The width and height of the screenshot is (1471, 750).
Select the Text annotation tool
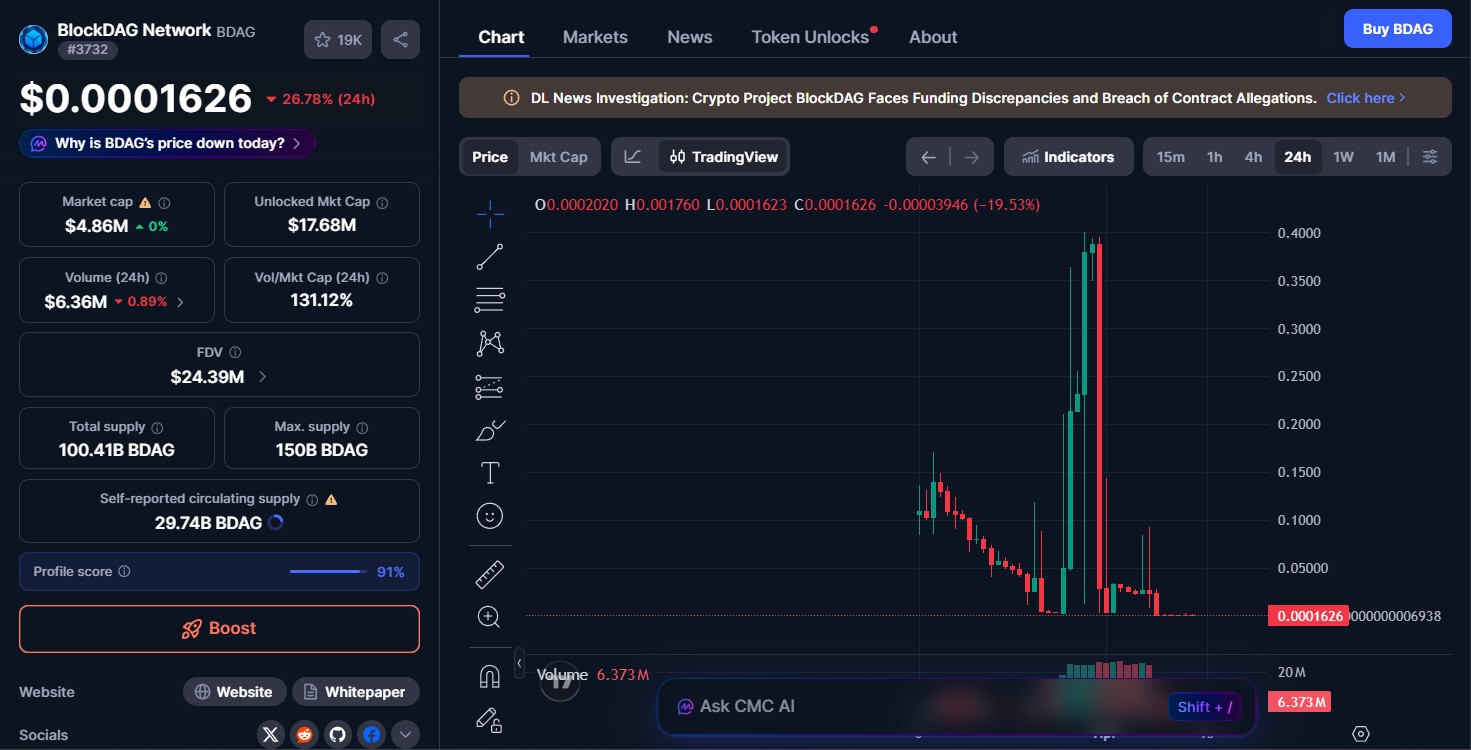pos(489,472)
